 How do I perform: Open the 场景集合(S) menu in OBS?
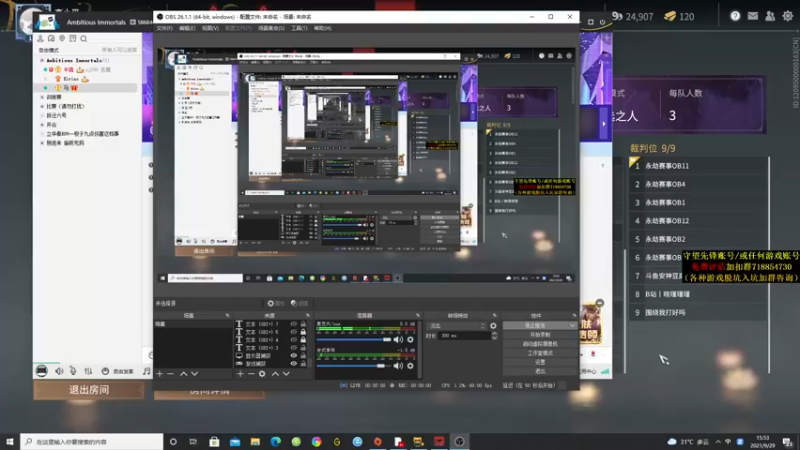[271, 28]
